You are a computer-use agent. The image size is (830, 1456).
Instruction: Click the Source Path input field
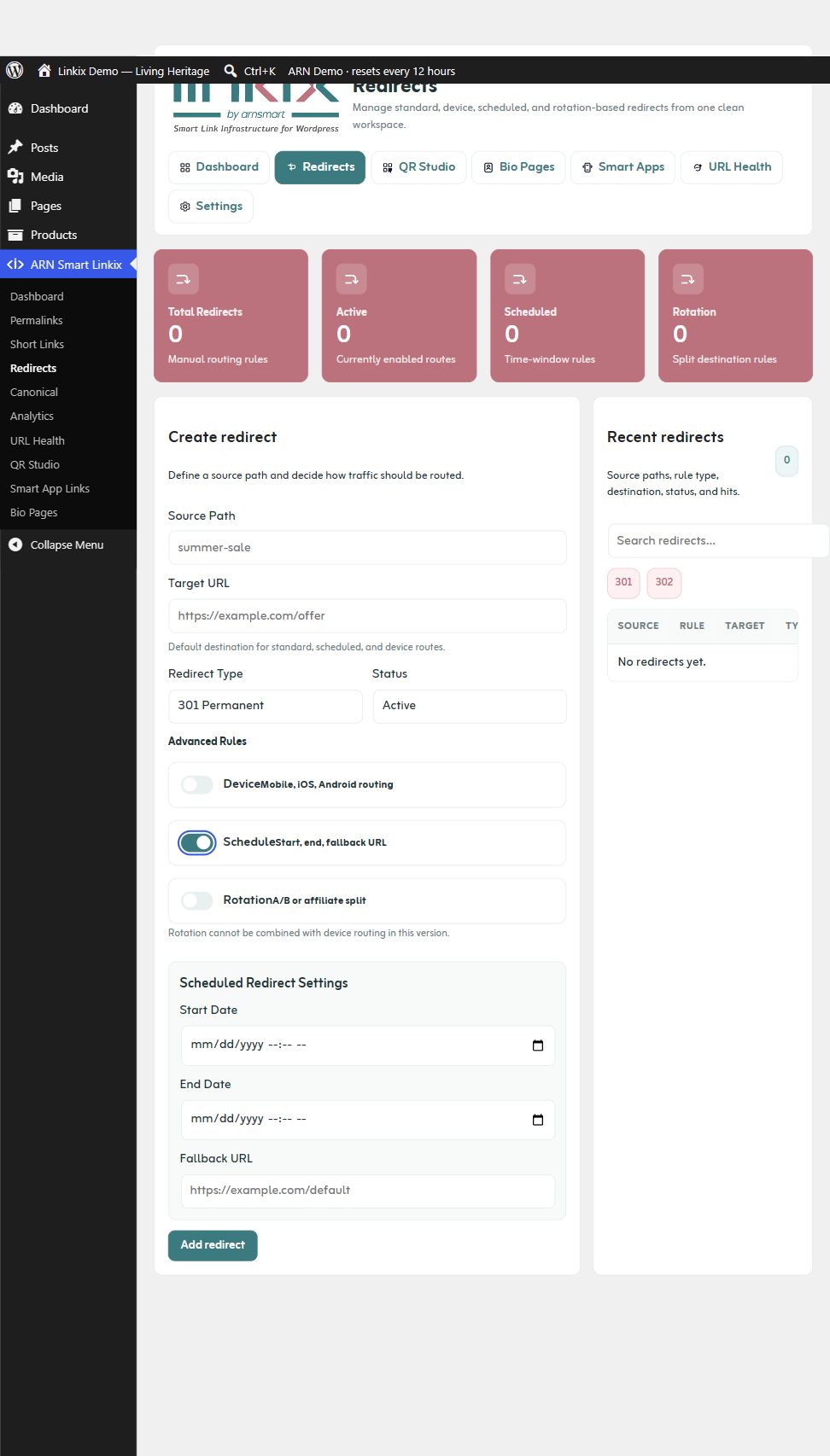click(x=367, y=547)
